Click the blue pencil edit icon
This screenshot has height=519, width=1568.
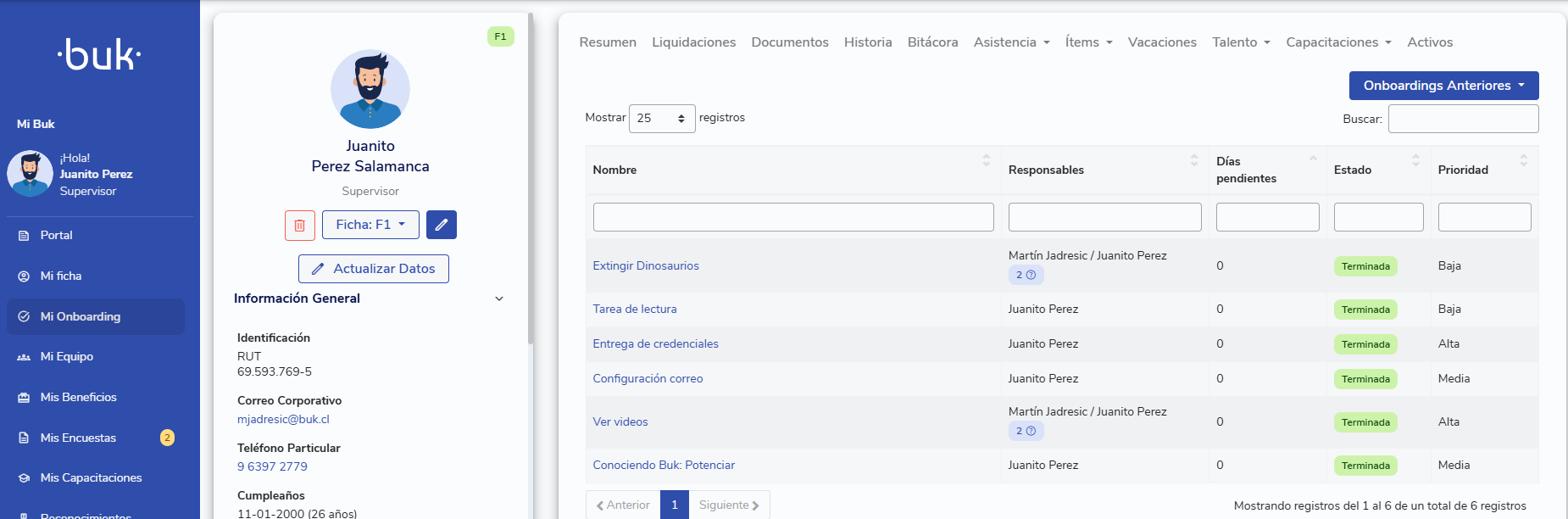(x=441, y=225)
